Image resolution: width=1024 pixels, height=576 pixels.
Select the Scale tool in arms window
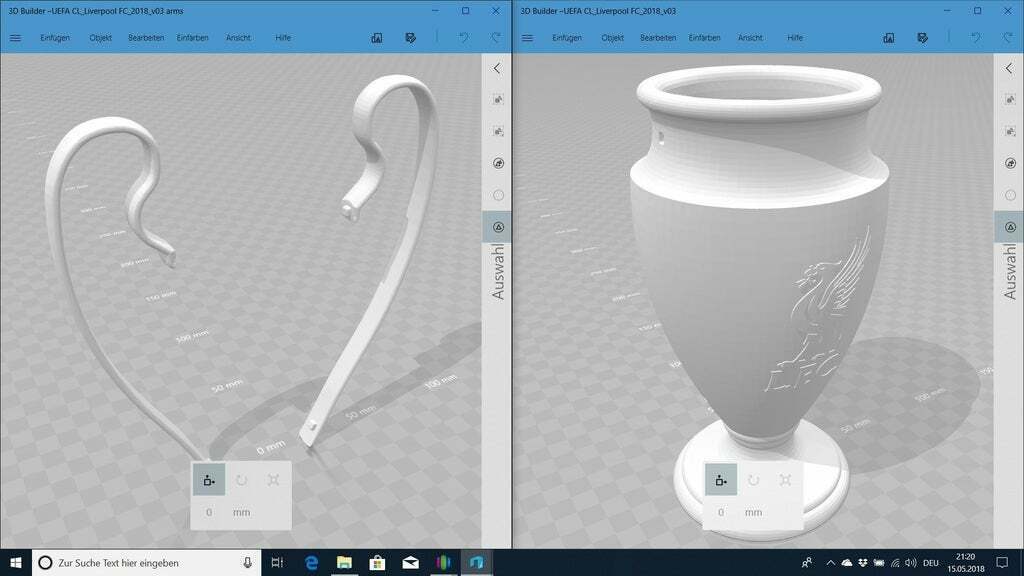[274, 480]
